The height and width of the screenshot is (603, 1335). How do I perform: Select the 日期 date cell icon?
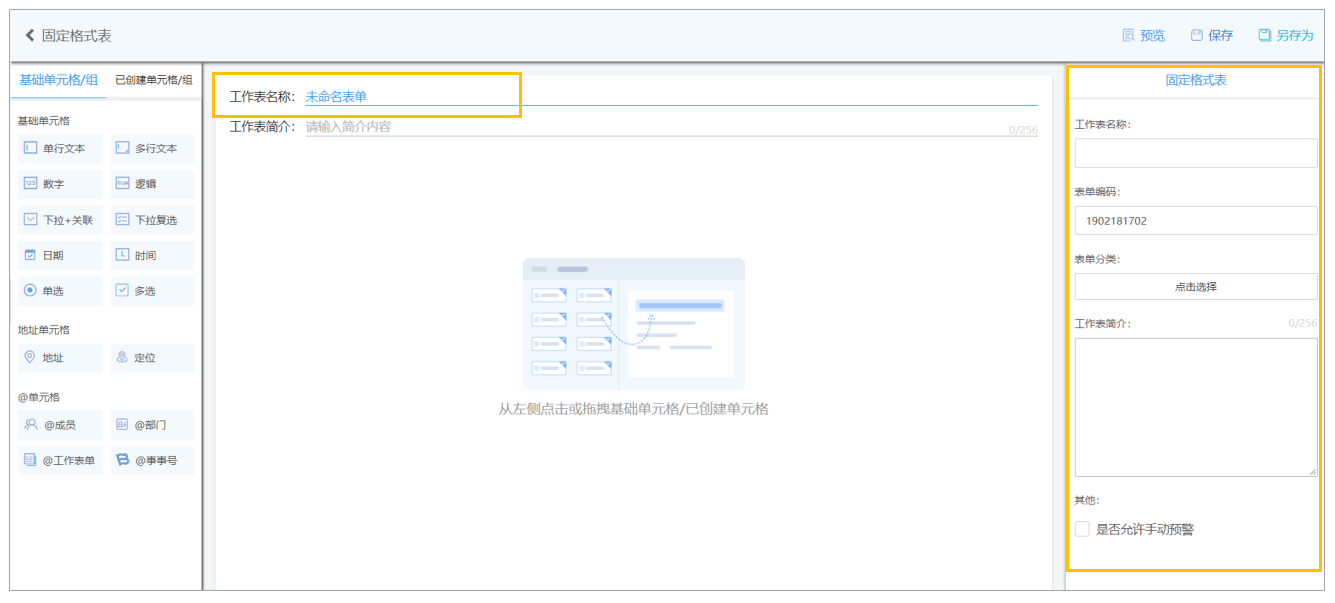[x=30, y=255]
